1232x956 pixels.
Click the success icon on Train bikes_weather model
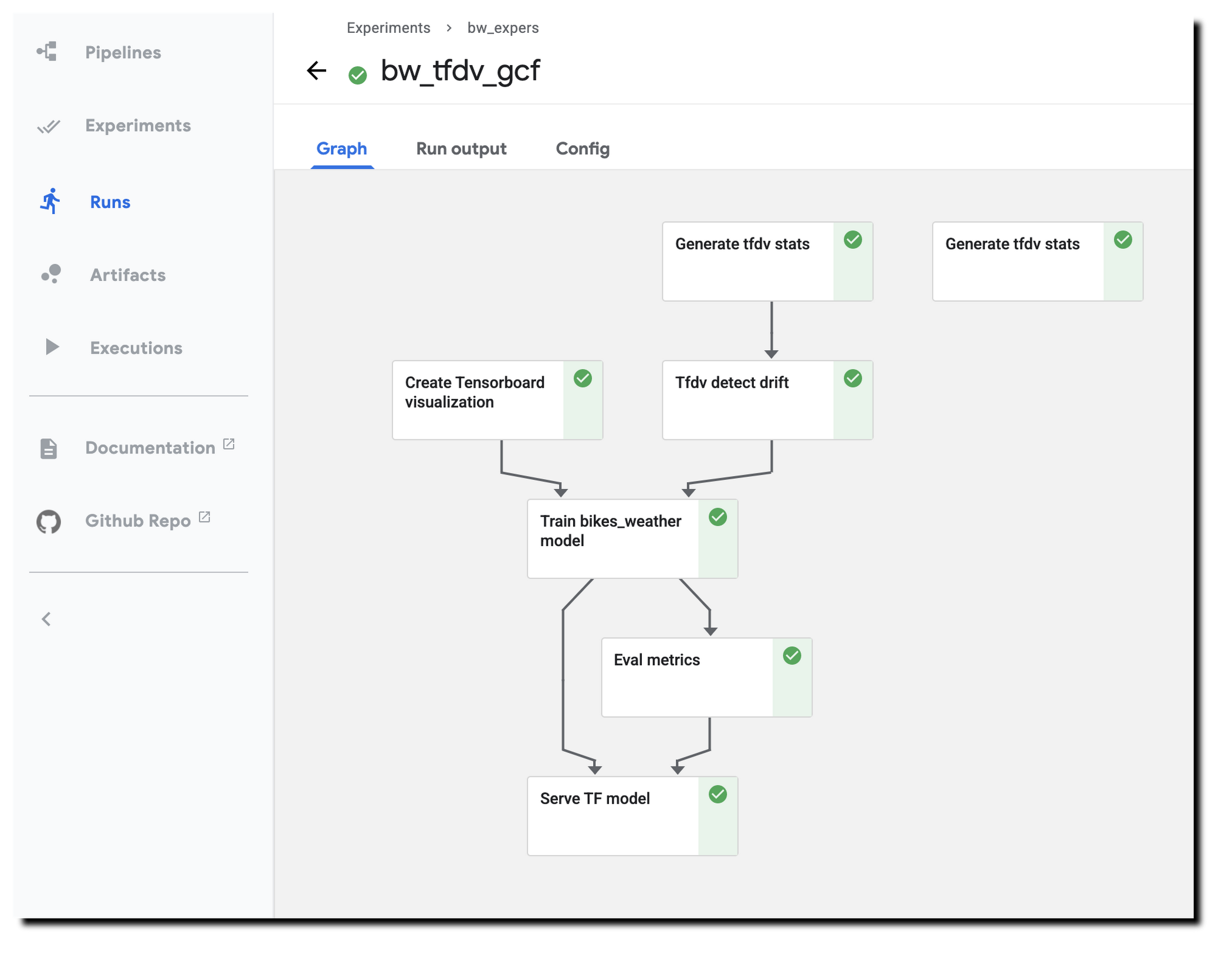[x=718, y=517]
